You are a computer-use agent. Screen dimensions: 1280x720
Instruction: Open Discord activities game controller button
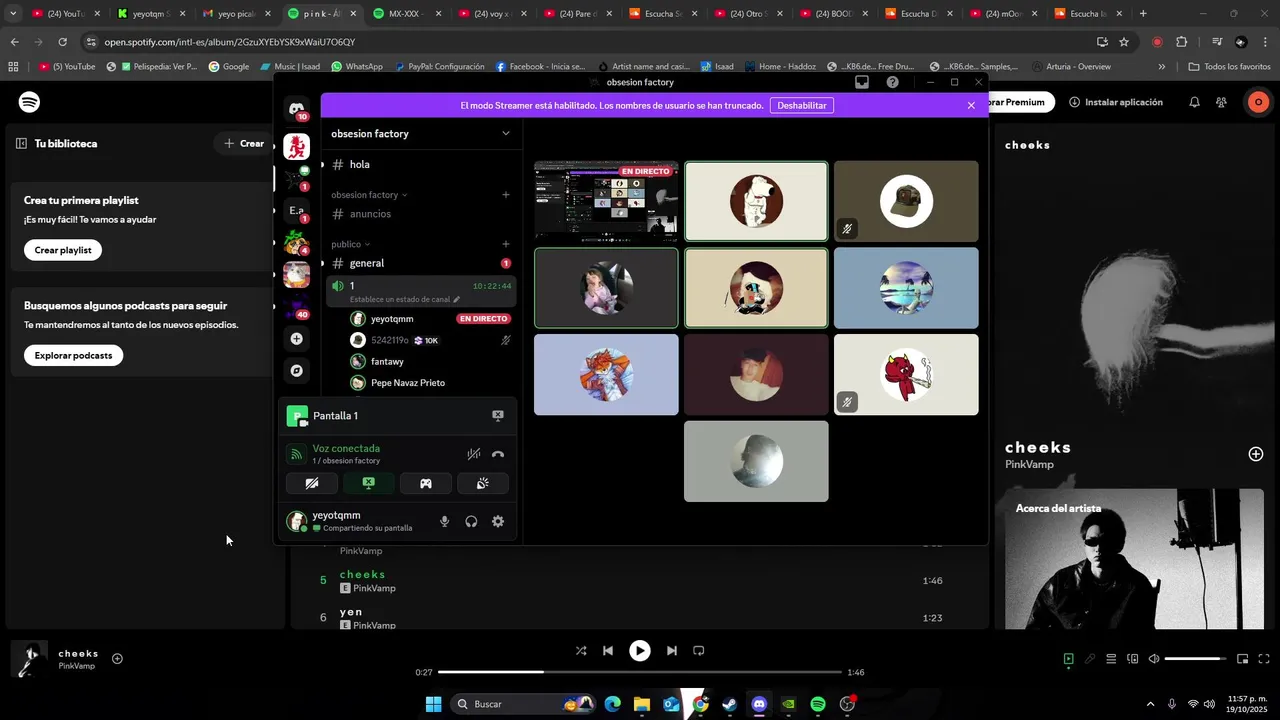(425, 484)
